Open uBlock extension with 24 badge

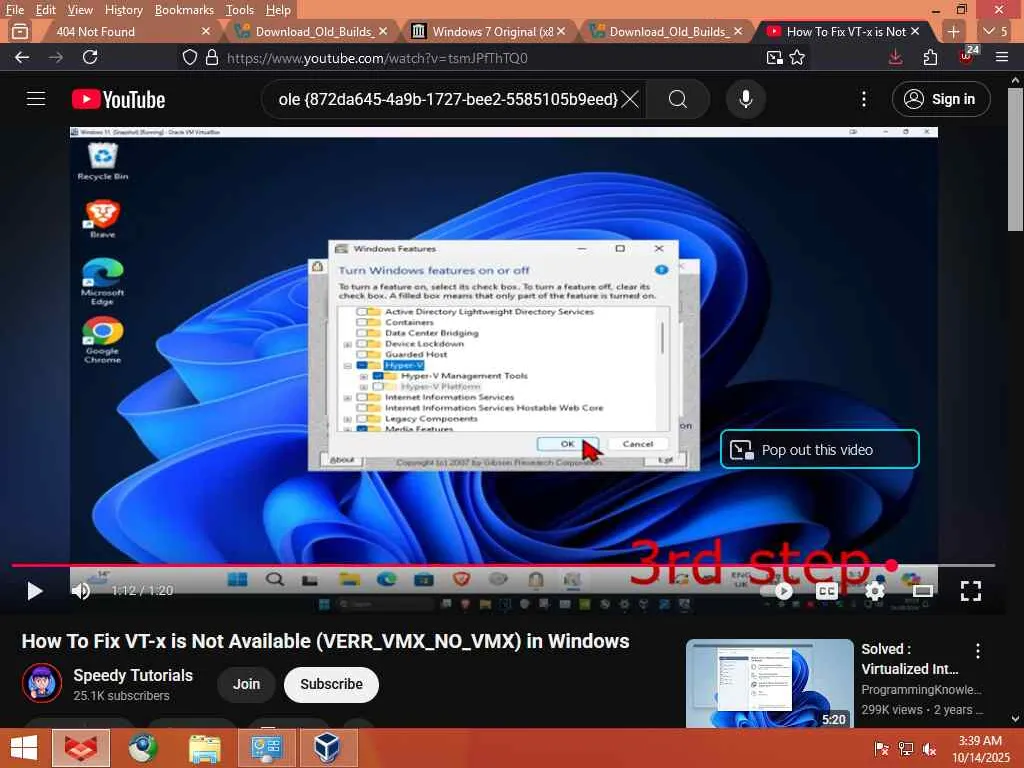(x=966, y=56)
